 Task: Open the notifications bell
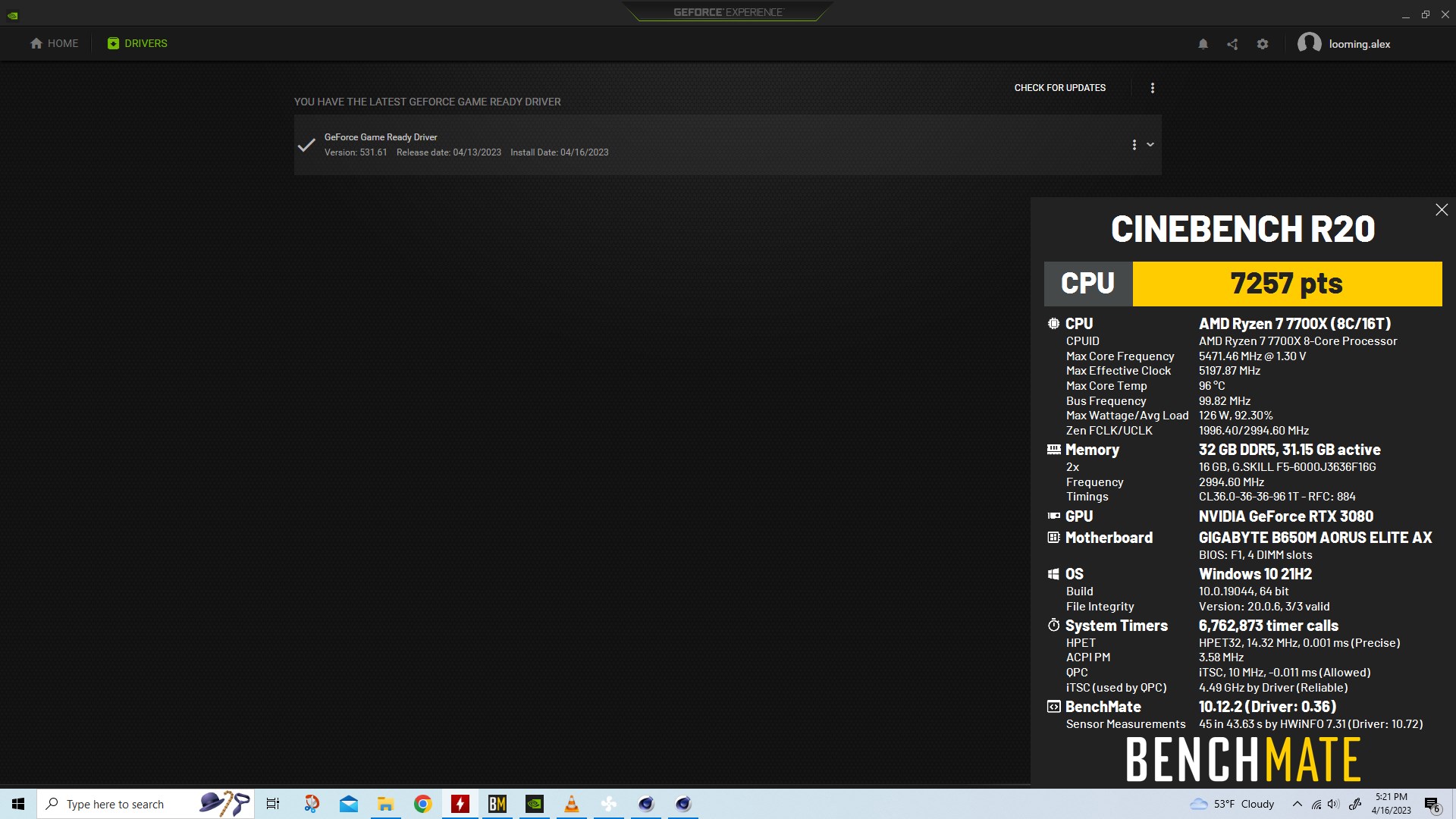[x=1203, y=44]
